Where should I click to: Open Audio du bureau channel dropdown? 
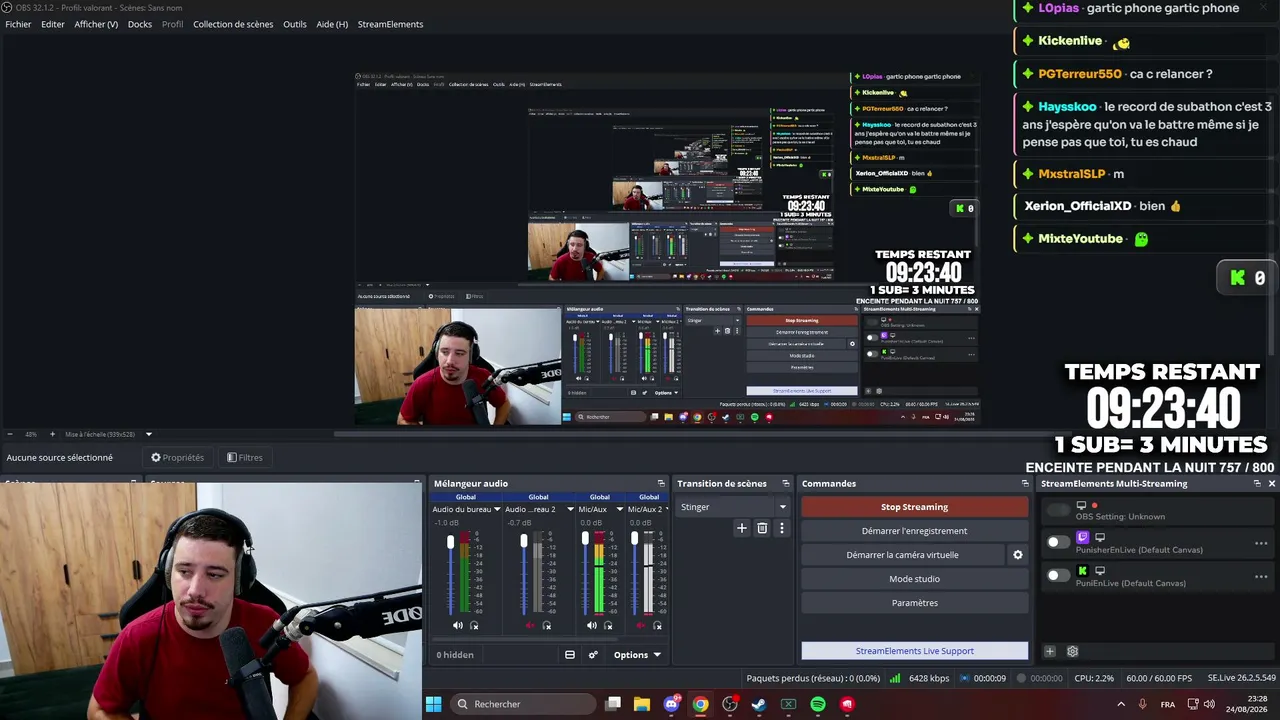click(x=497, y=509)
